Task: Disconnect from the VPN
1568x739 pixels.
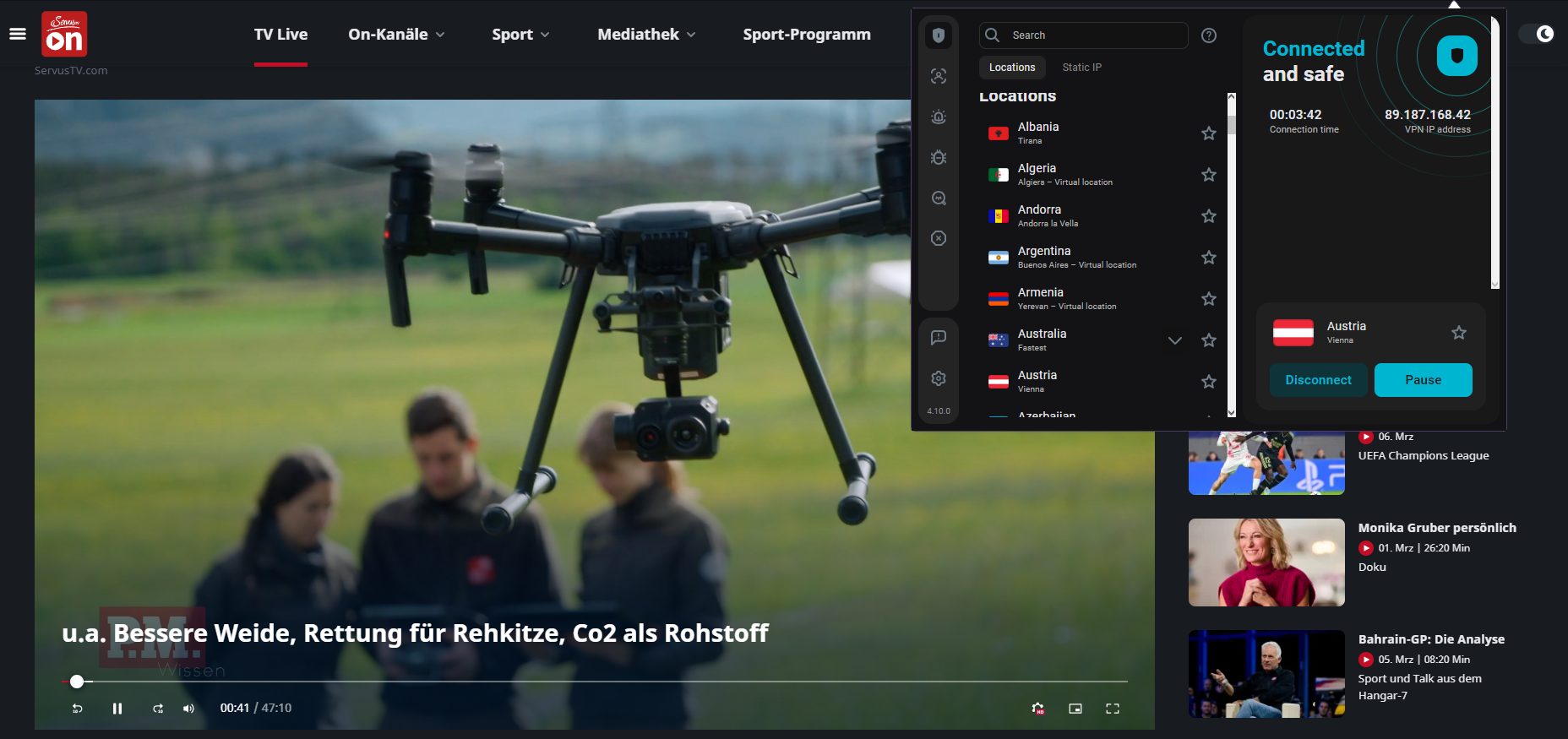Action: (1318, 380)
